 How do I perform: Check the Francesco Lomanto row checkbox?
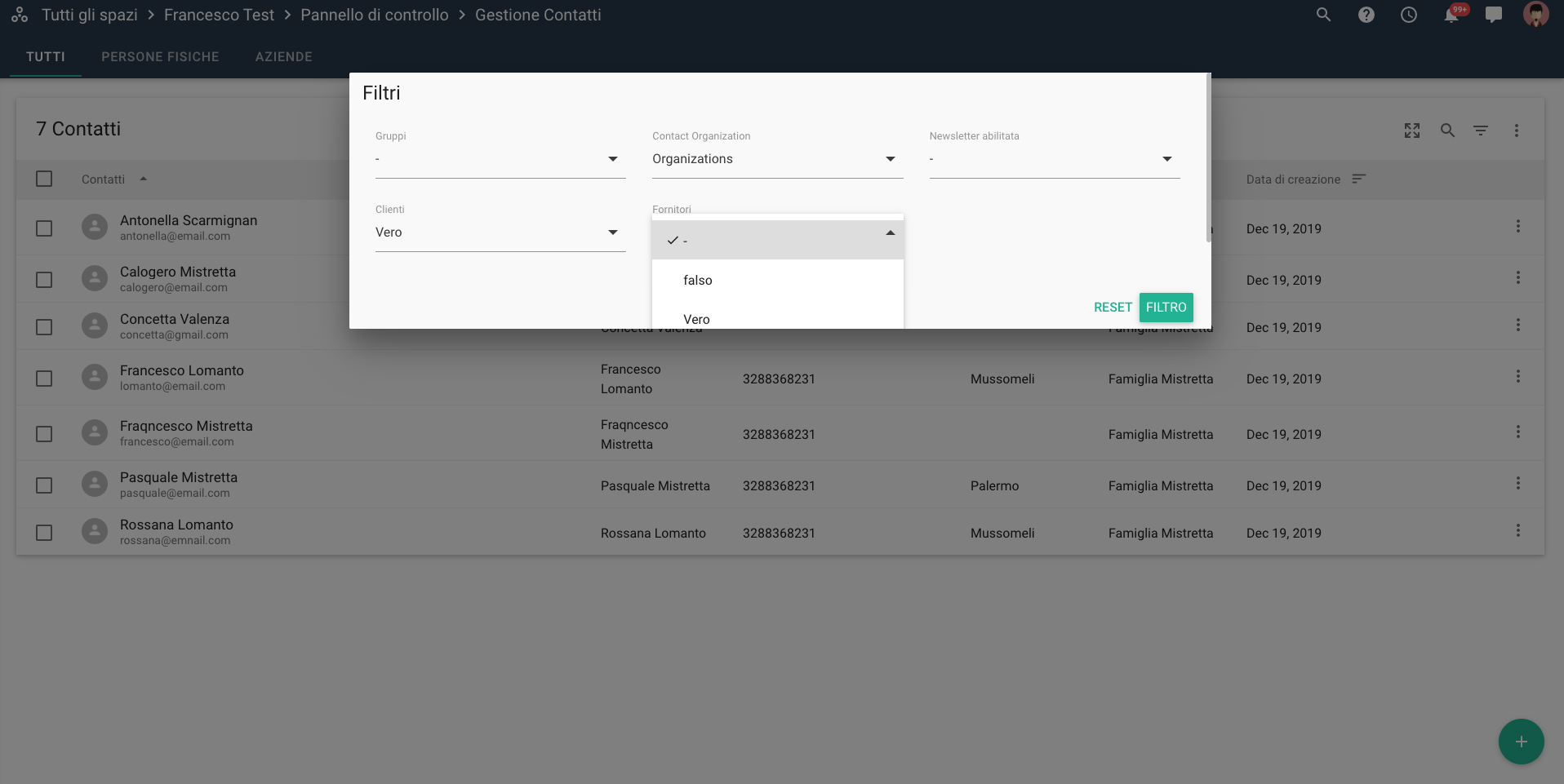tap(44, 379)
